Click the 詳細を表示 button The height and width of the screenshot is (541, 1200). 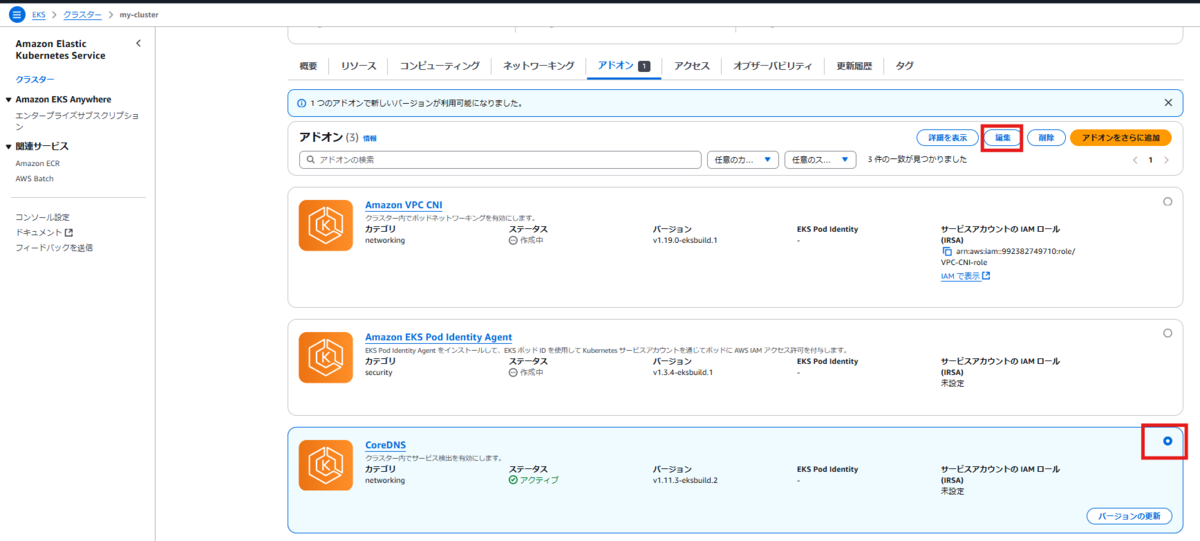pos(947,137)
